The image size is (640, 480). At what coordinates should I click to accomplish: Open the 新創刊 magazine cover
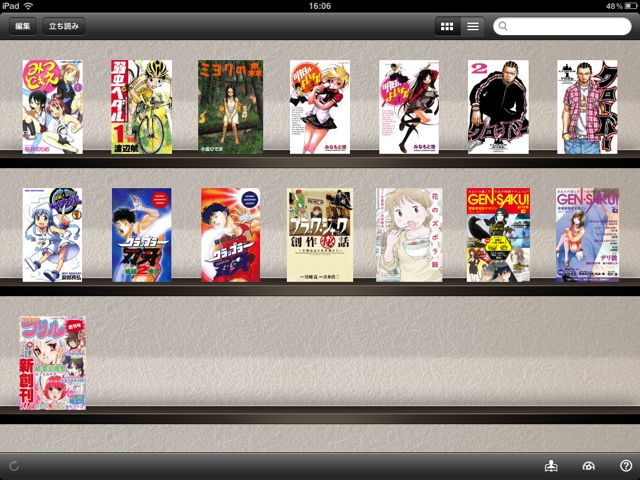(x=53, y=363)
